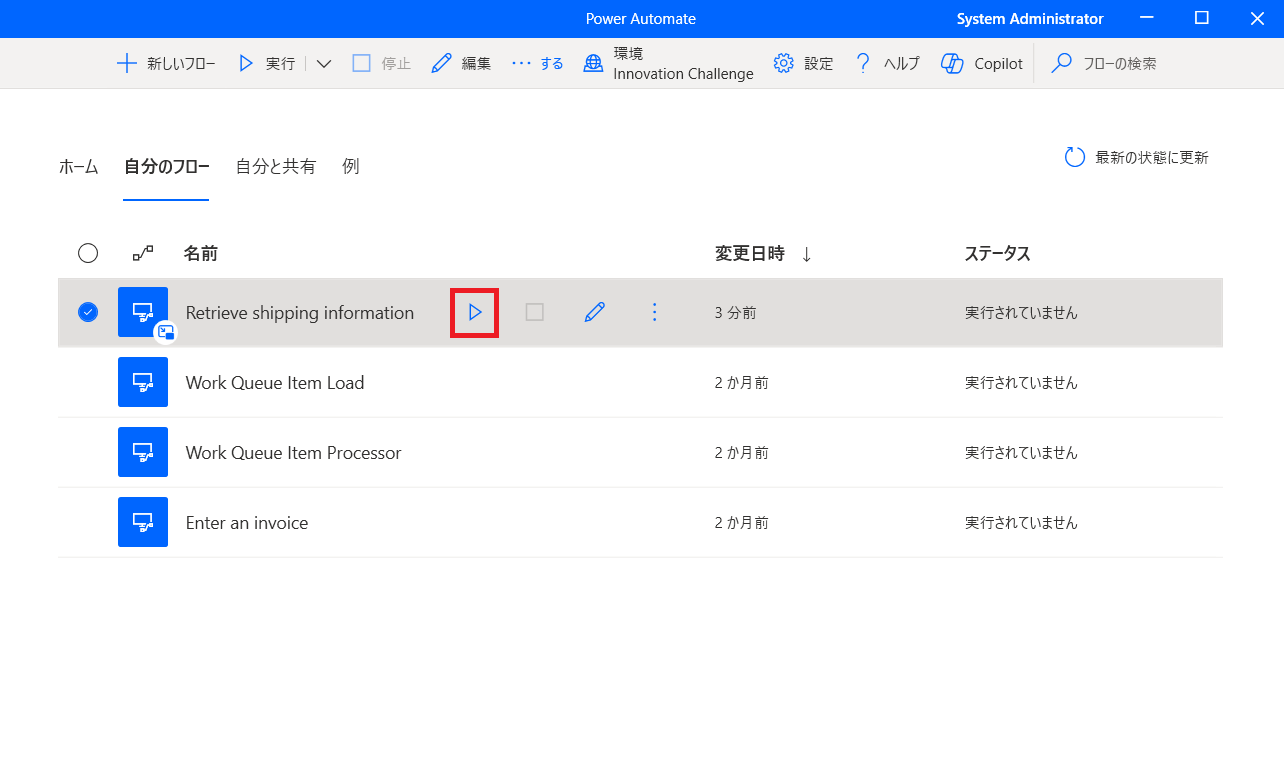Image resolution: width=1284 pixels, height=776 pixels.
Task: Click the flow icon of Work Queue Item Load
Action: (143, 382)
